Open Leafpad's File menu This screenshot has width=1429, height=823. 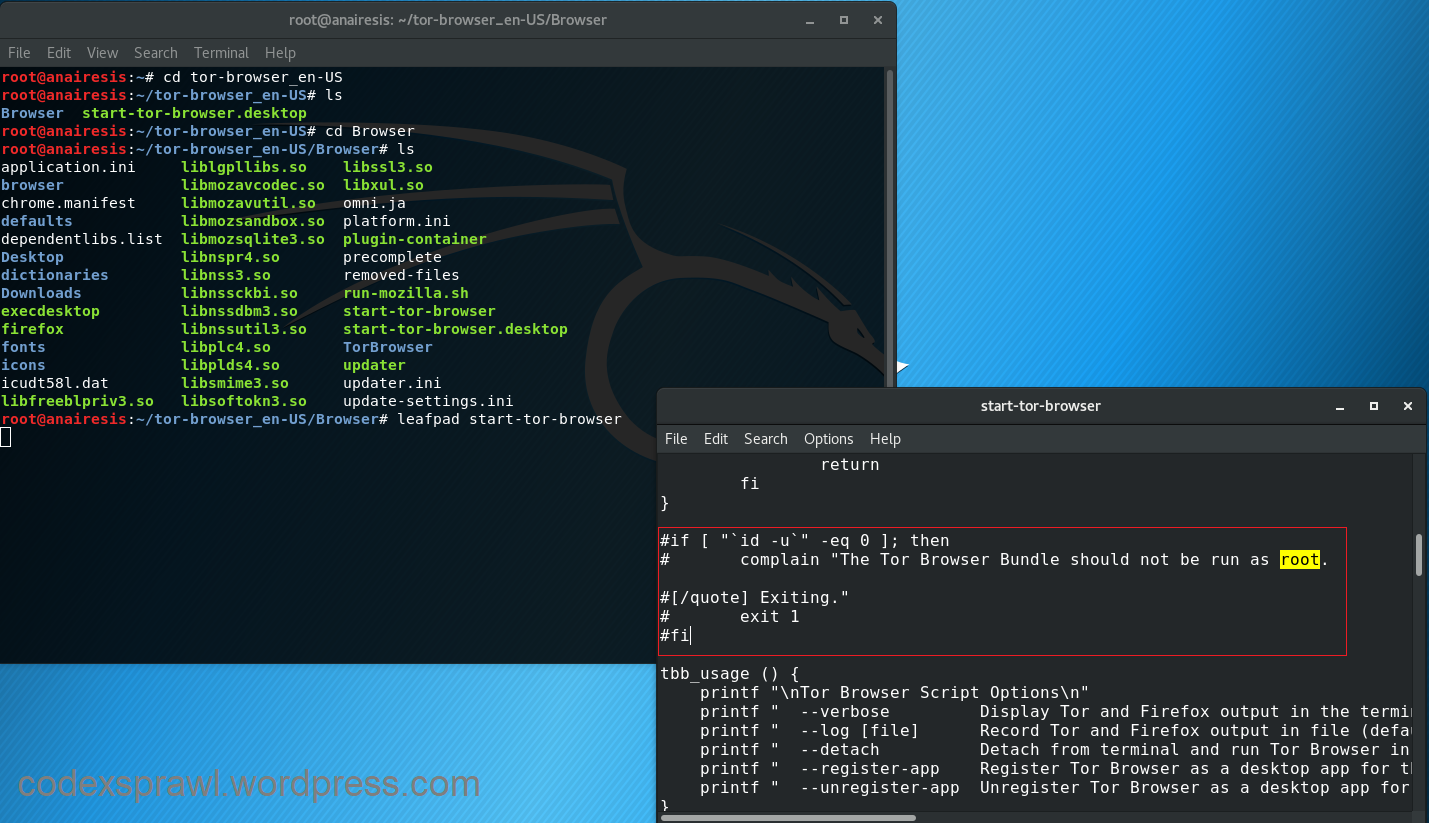676,439
